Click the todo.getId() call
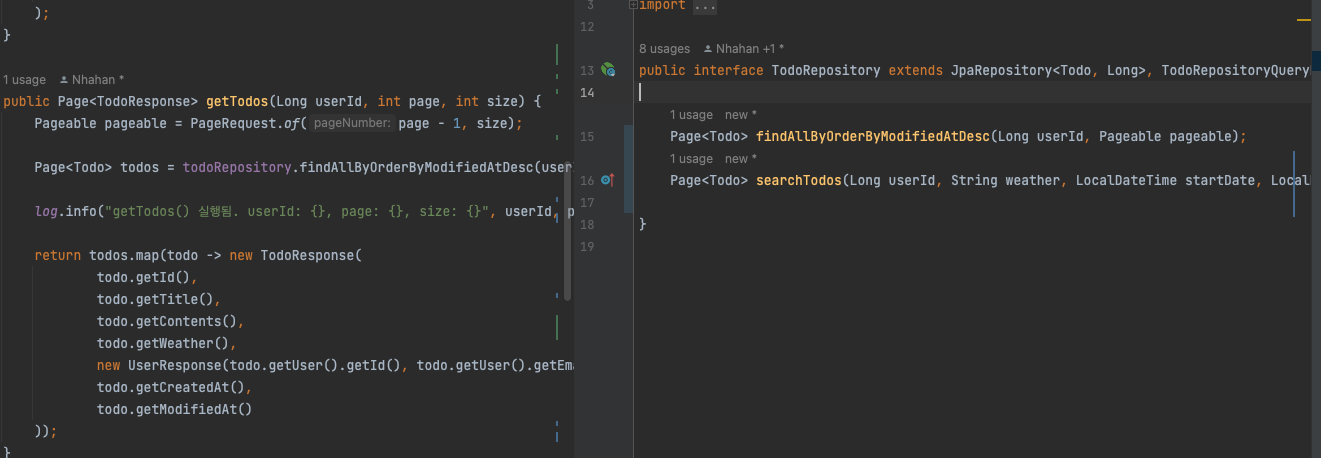The image size is (1321, 458). (144, 277)
